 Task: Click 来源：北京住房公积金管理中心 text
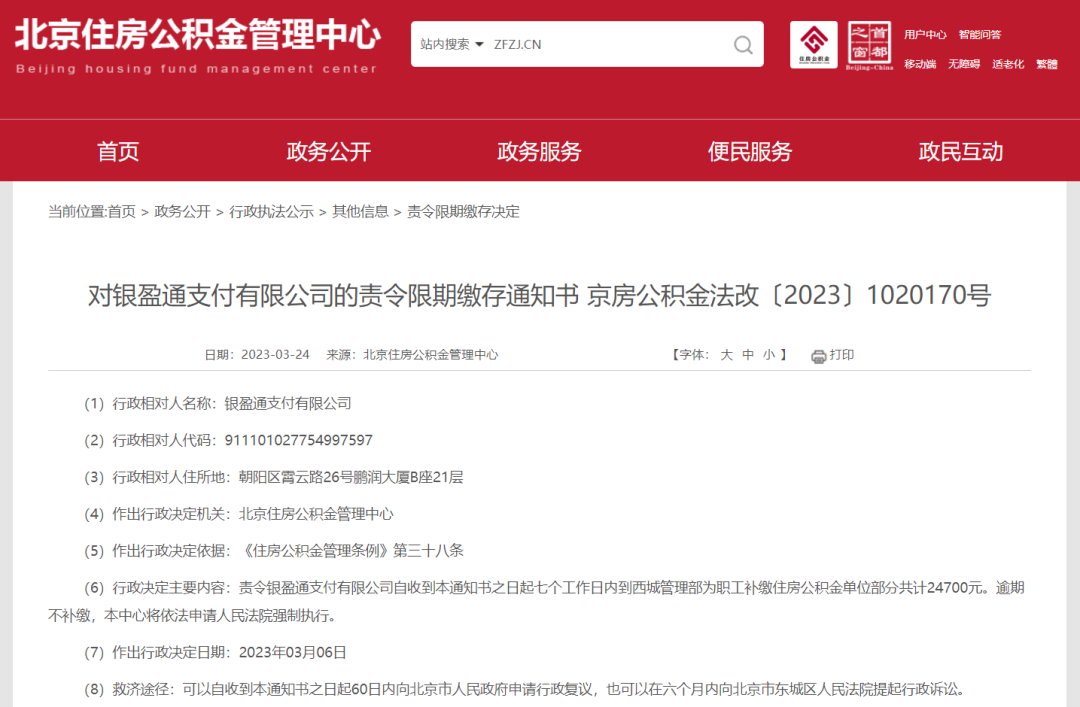point(412,355)
